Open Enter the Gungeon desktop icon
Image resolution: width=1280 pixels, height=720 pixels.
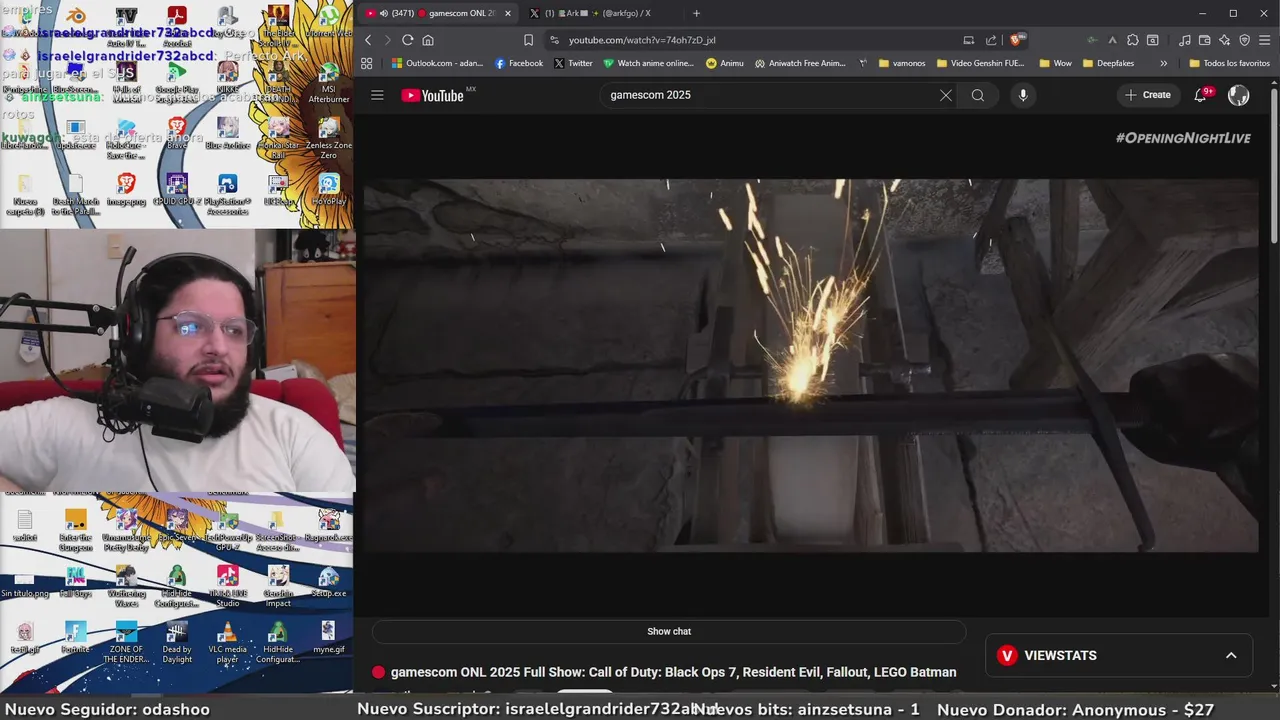[75, 531]
